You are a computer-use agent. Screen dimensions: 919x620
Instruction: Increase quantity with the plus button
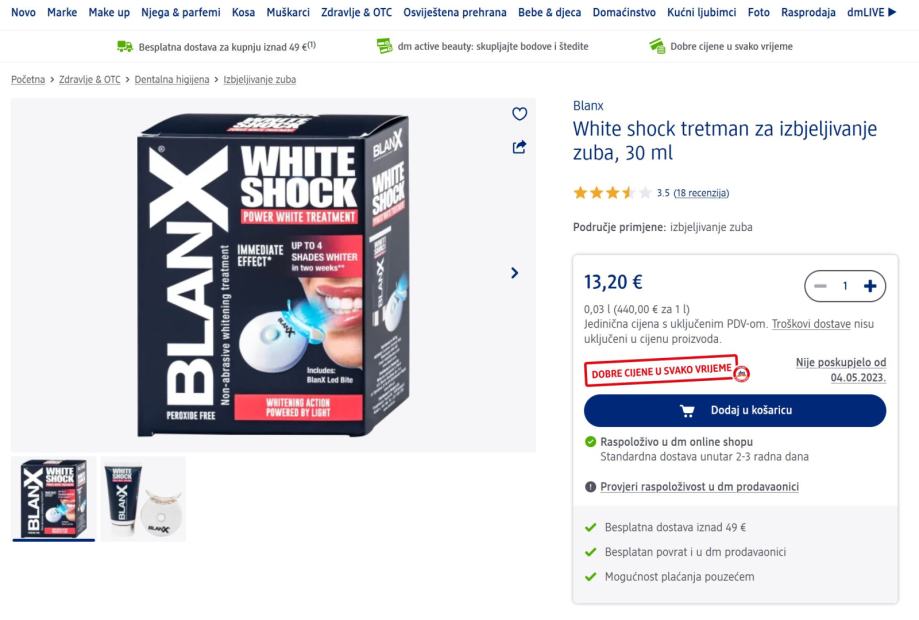click(x=870, y=286)
